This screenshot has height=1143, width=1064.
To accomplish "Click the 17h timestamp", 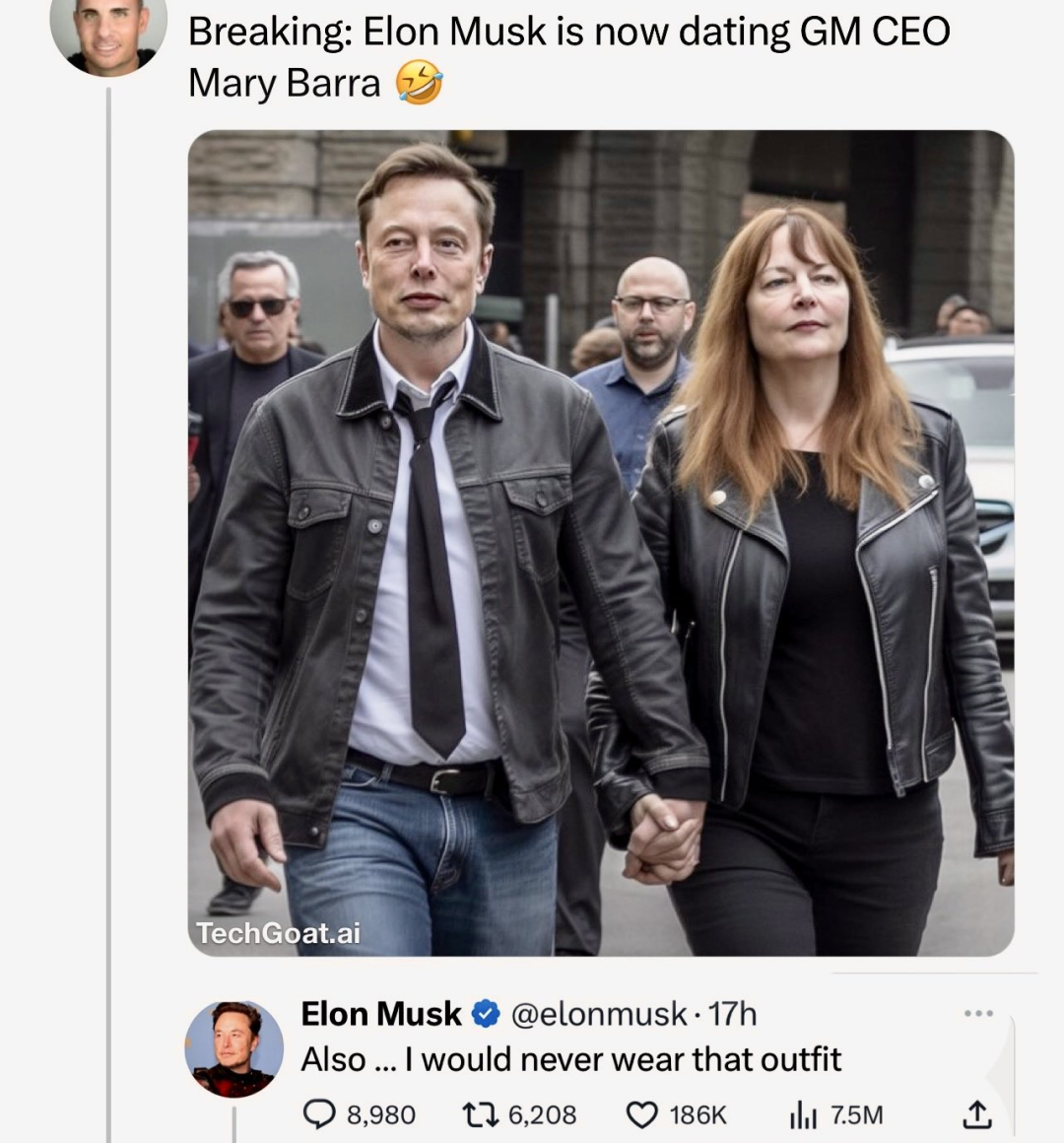I will 733,1013.
